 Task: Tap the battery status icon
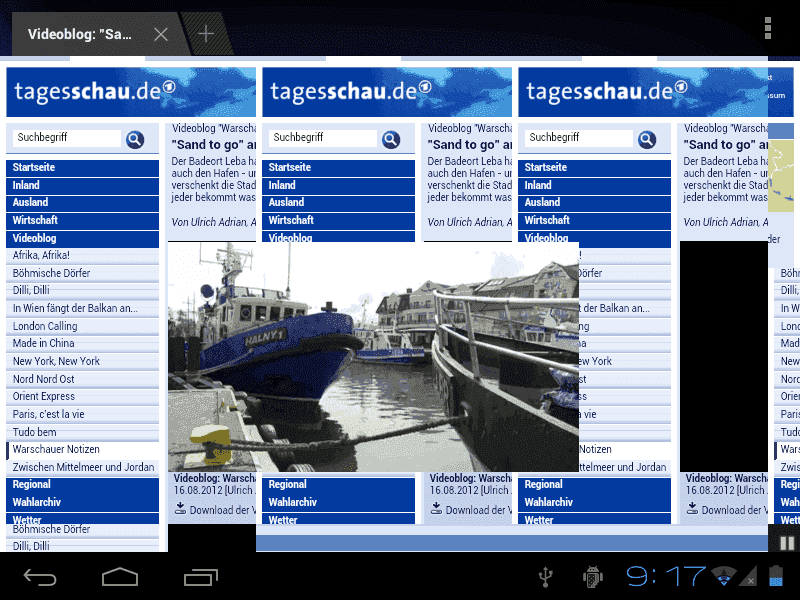point(776,576)
